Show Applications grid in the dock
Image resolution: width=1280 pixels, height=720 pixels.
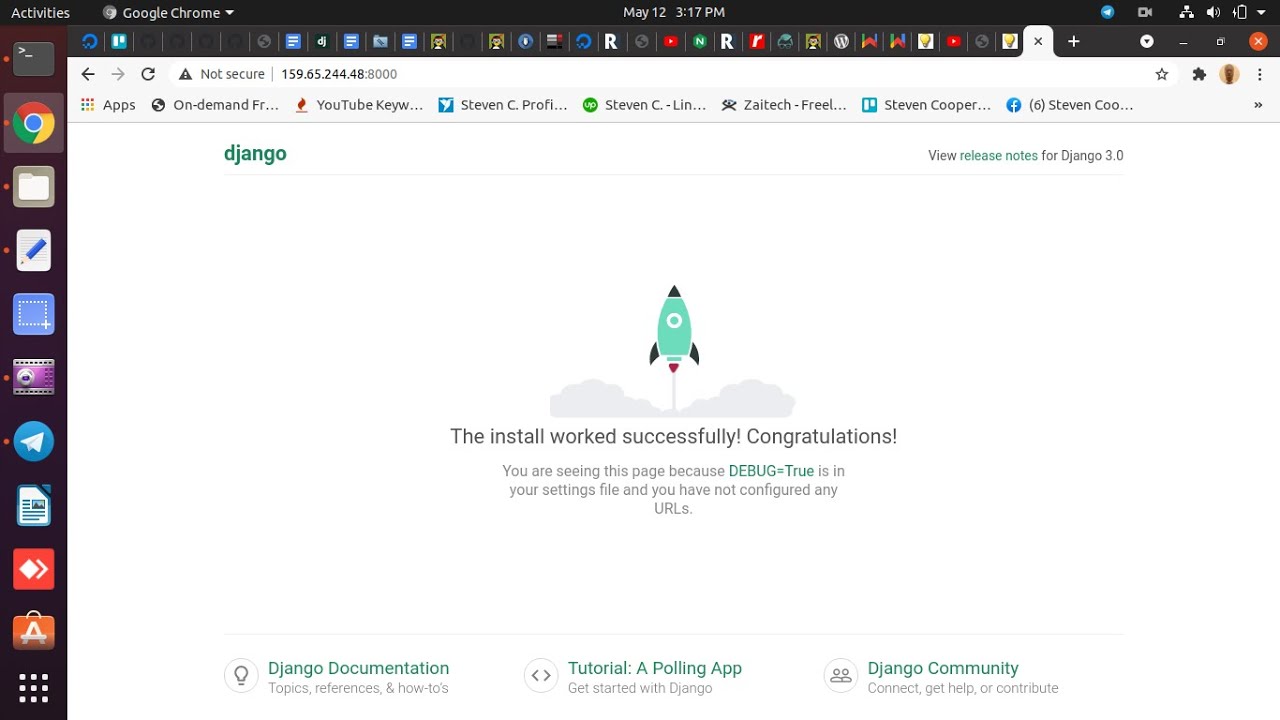tap(33, 687)
